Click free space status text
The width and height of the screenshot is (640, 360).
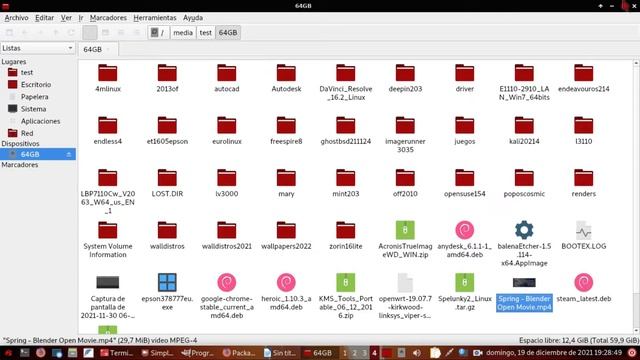coord(579,340)
